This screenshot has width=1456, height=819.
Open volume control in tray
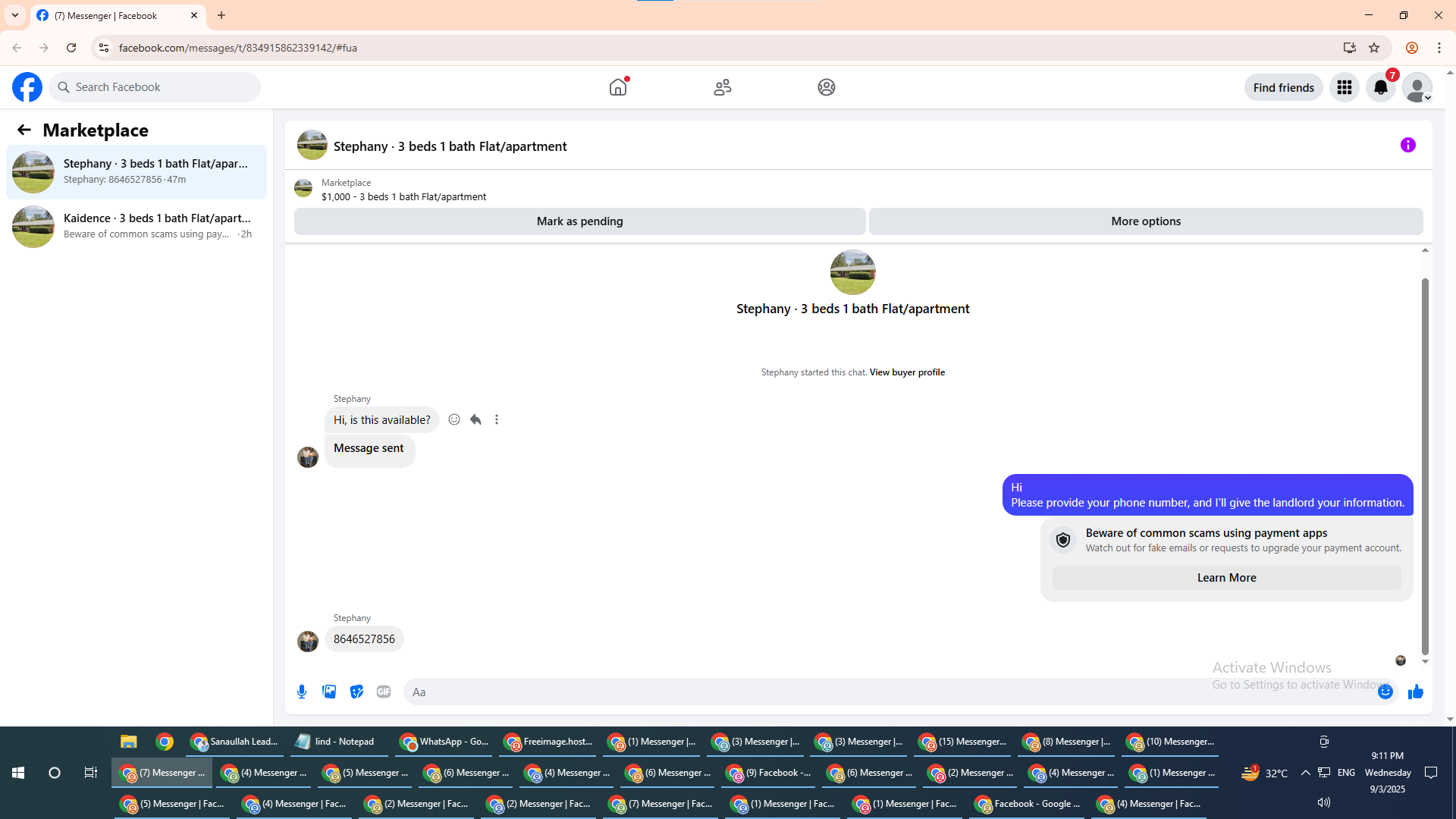(1324, 802)
